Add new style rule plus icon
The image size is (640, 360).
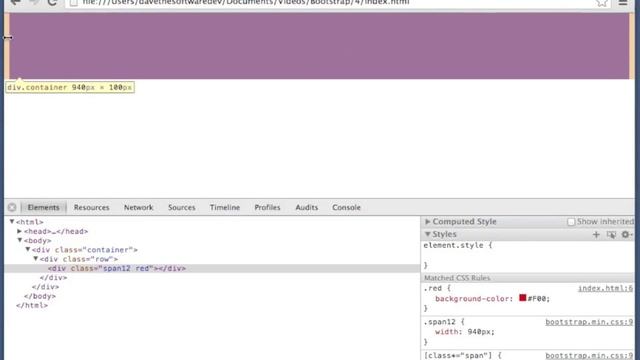pos(596,234)
